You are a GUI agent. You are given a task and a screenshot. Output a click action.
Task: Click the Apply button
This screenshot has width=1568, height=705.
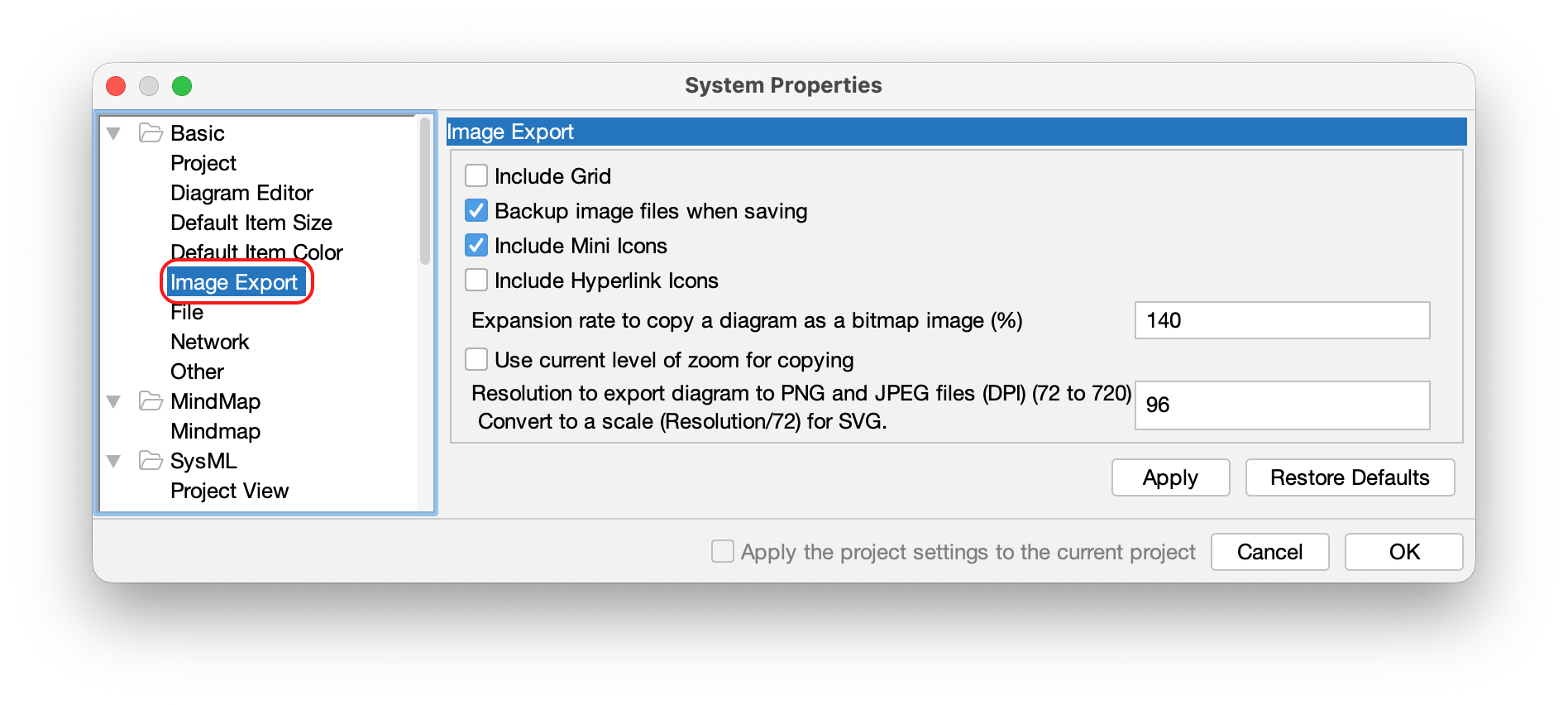pyautogui.click(x=1170, y=477)
